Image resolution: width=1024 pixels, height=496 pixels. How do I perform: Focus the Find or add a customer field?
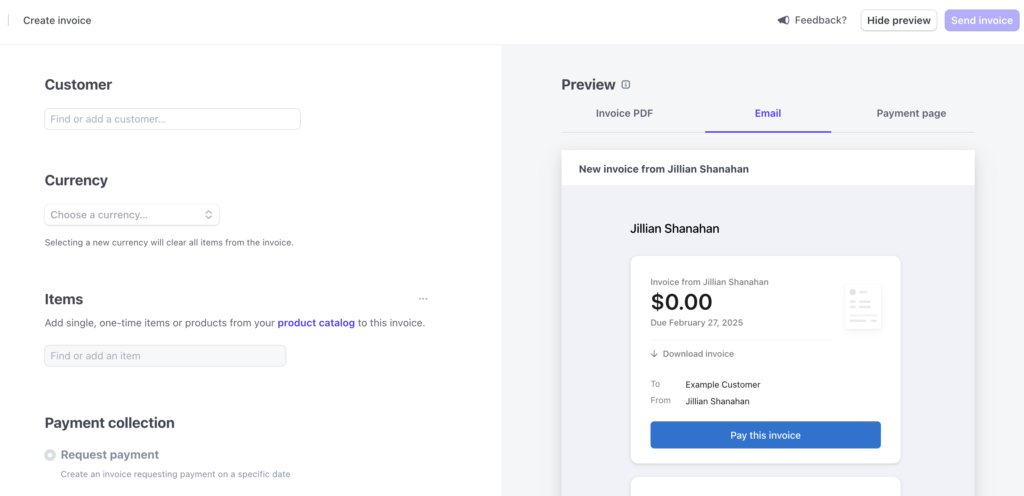point(172,119)
